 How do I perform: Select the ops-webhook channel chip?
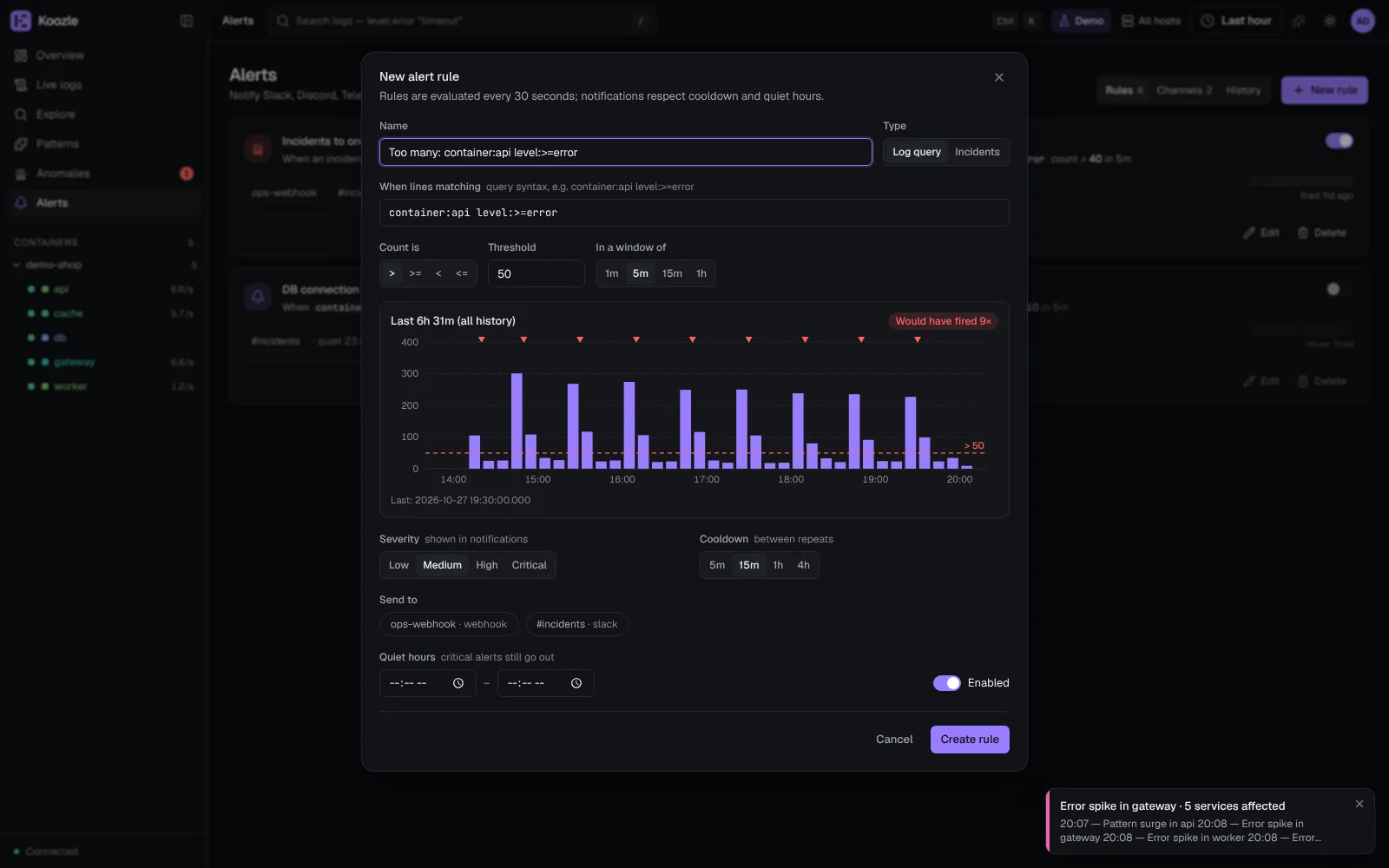click(x=449, y=624)
